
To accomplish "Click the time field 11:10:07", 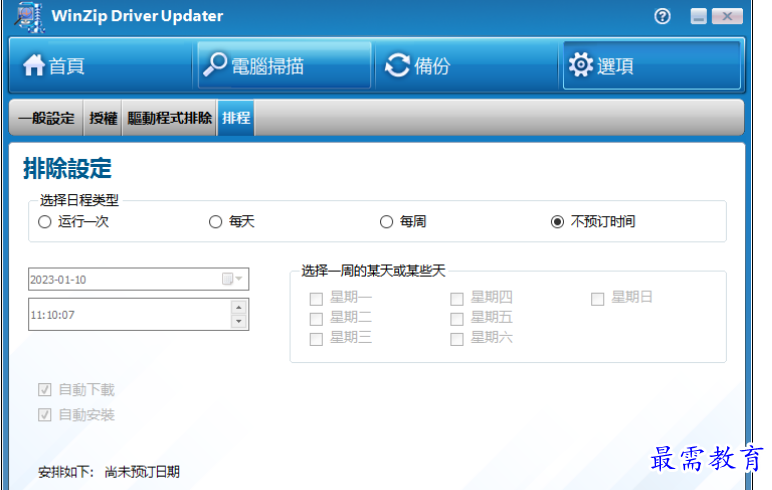I will tap(138, 314).
